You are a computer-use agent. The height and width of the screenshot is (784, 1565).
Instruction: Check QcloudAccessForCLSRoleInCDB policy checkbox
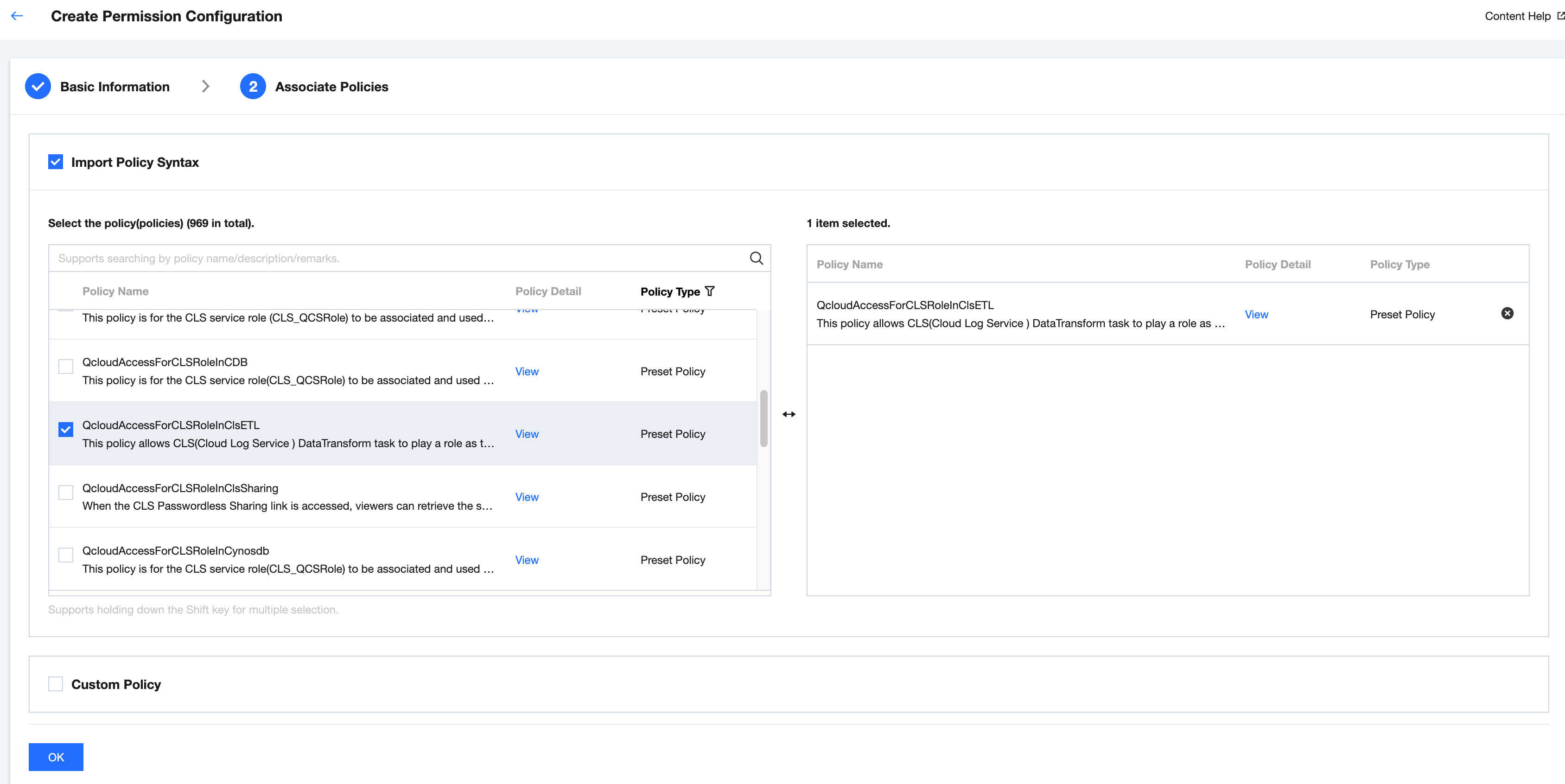66,366
